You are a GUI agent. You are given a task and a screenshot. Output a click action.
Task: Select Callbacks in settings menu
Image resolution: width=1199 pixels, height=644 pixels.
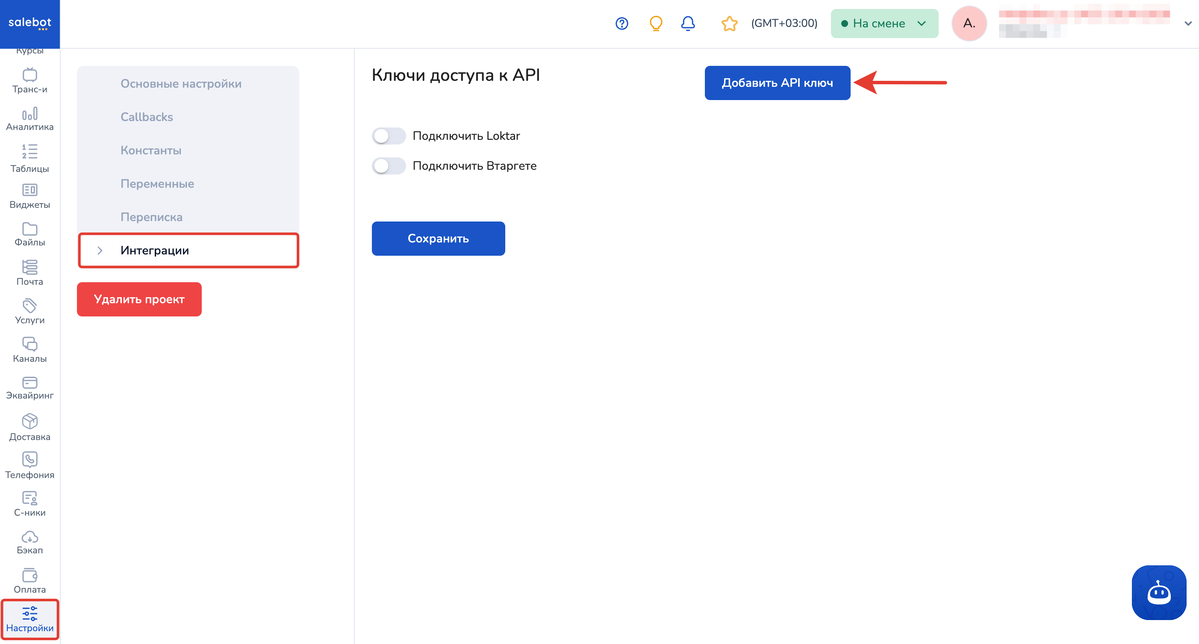pos(147,117)
